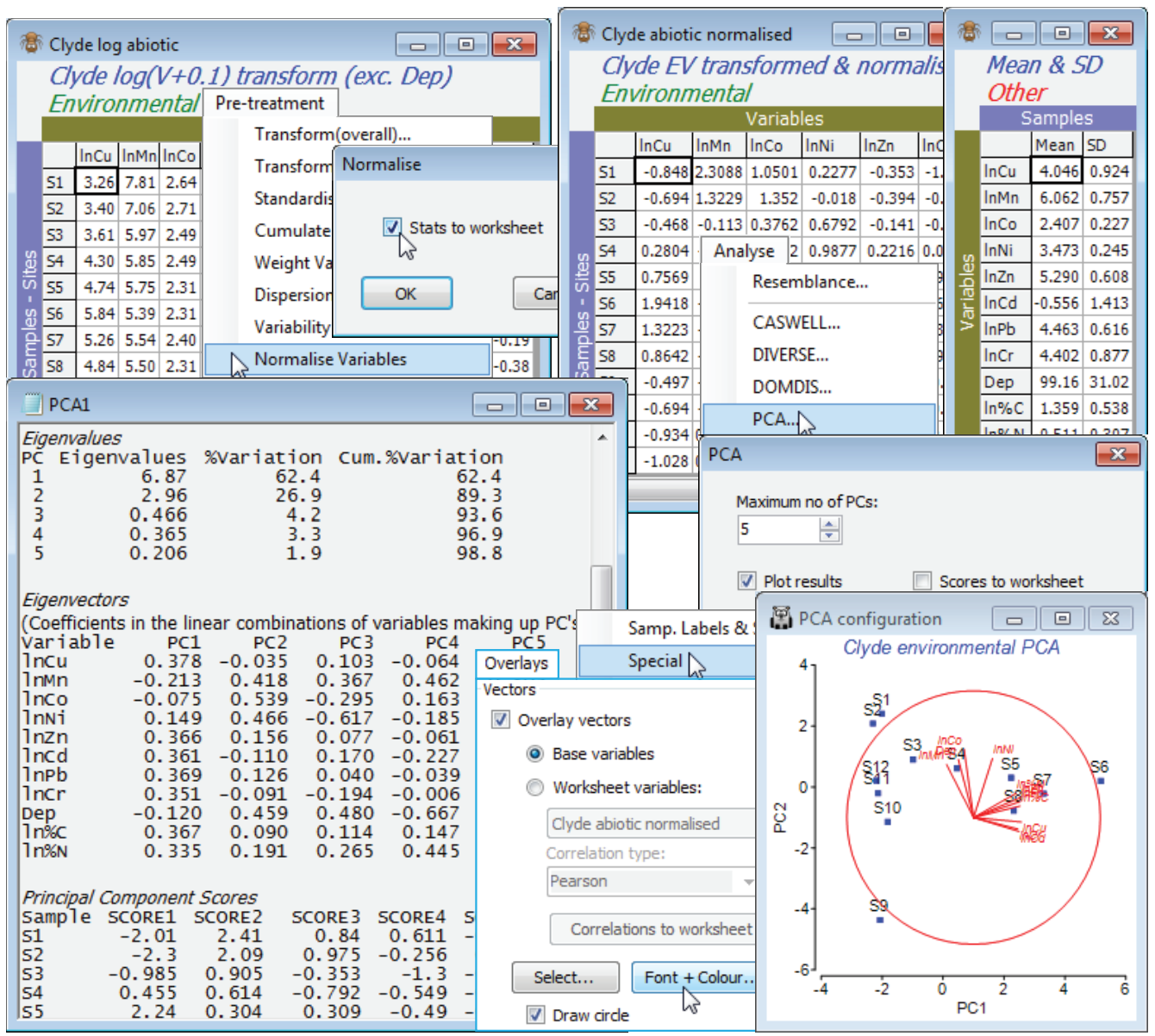Choose CASWELL... from Analyse menu
Screen dimensions: 1155x1036
pos(796,323)
